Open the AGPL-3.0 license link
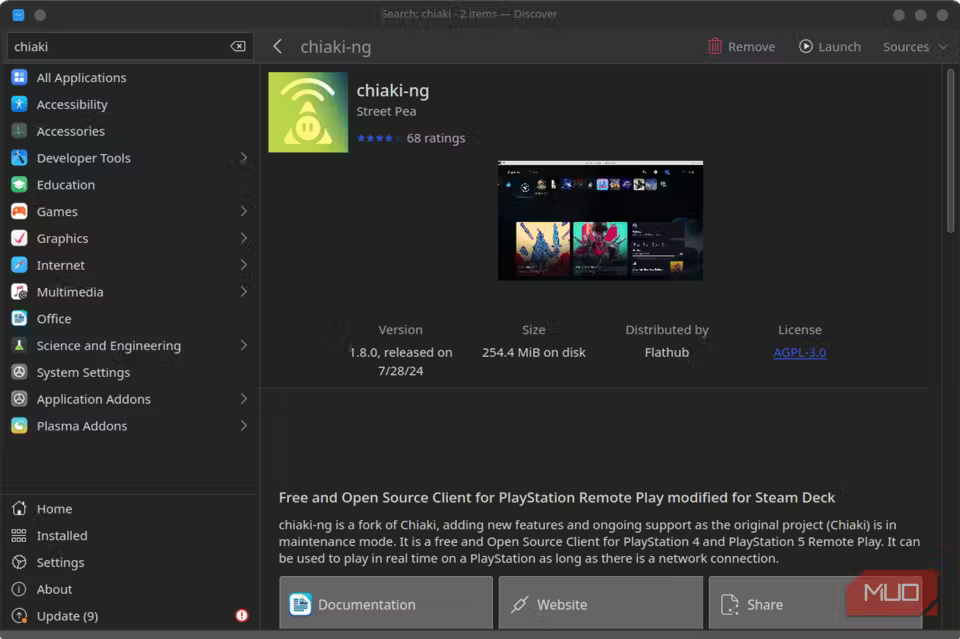This screenshot has height=639, width=960. [x=799, y=352]
